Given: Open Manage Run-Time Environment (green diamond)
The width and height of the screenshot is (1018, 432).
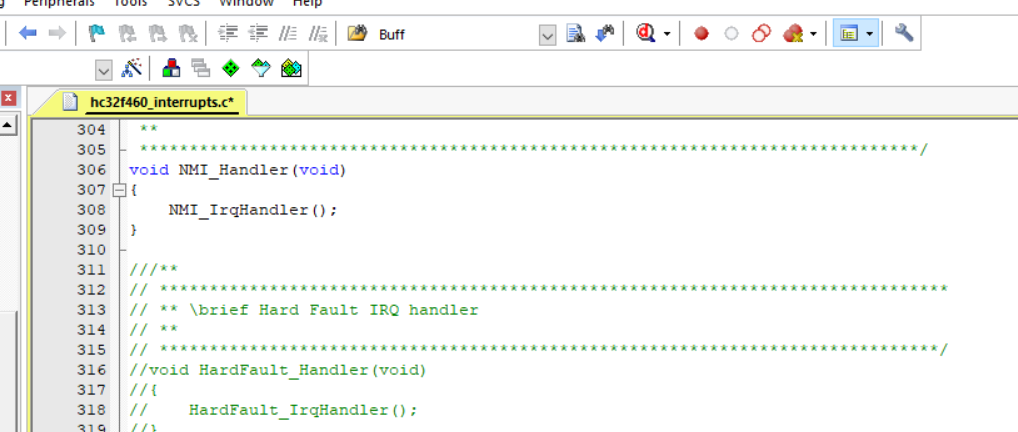Looking at the screenshot, I should (231, 68).
